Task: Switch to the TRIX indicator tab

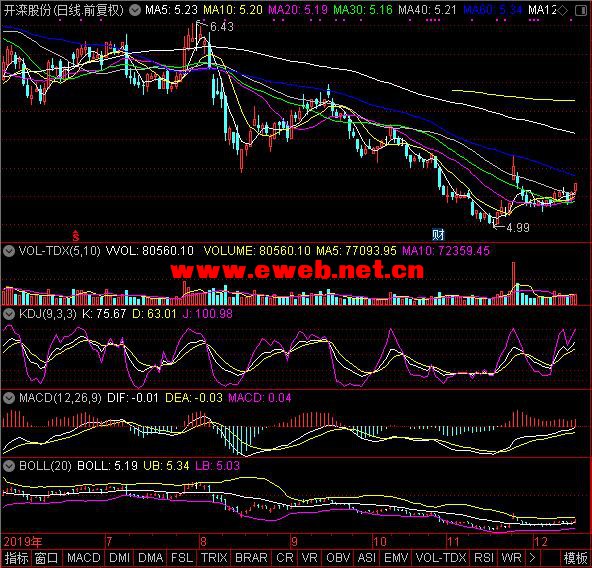Action: (x=214, y=558)
